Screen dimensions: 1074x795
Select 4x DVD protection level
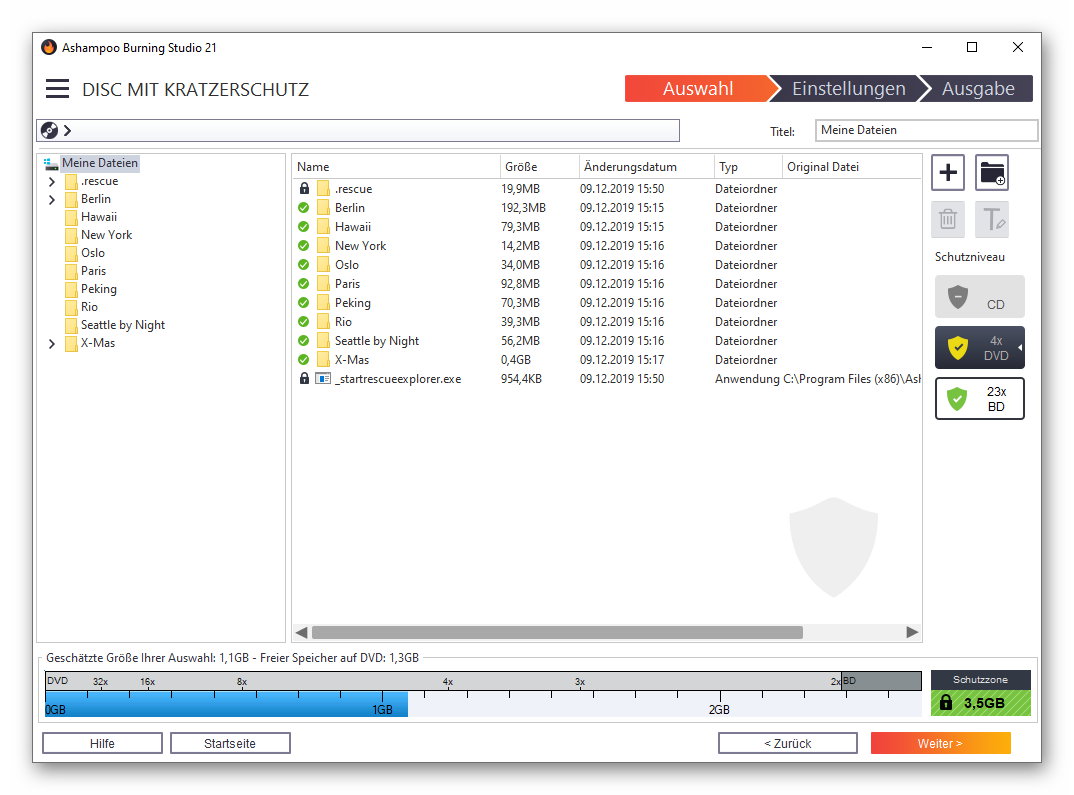pos(979,347)
